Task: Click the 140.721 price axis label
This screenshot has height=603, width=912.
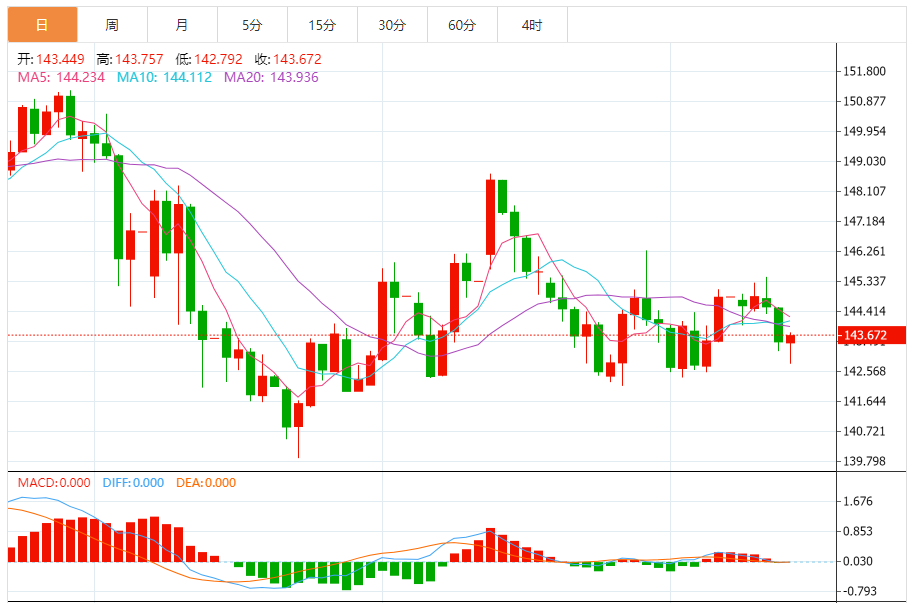Action: click(x=864, y=431)
